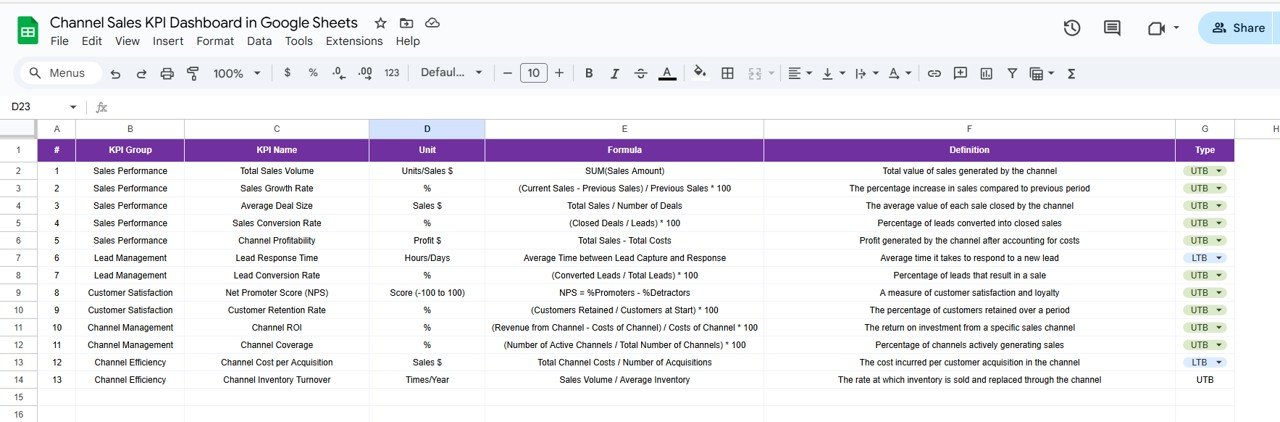The height and width of the screenshot is (422, 1280).
Task: Toggle italic formatting
Action: coord(614,73)
